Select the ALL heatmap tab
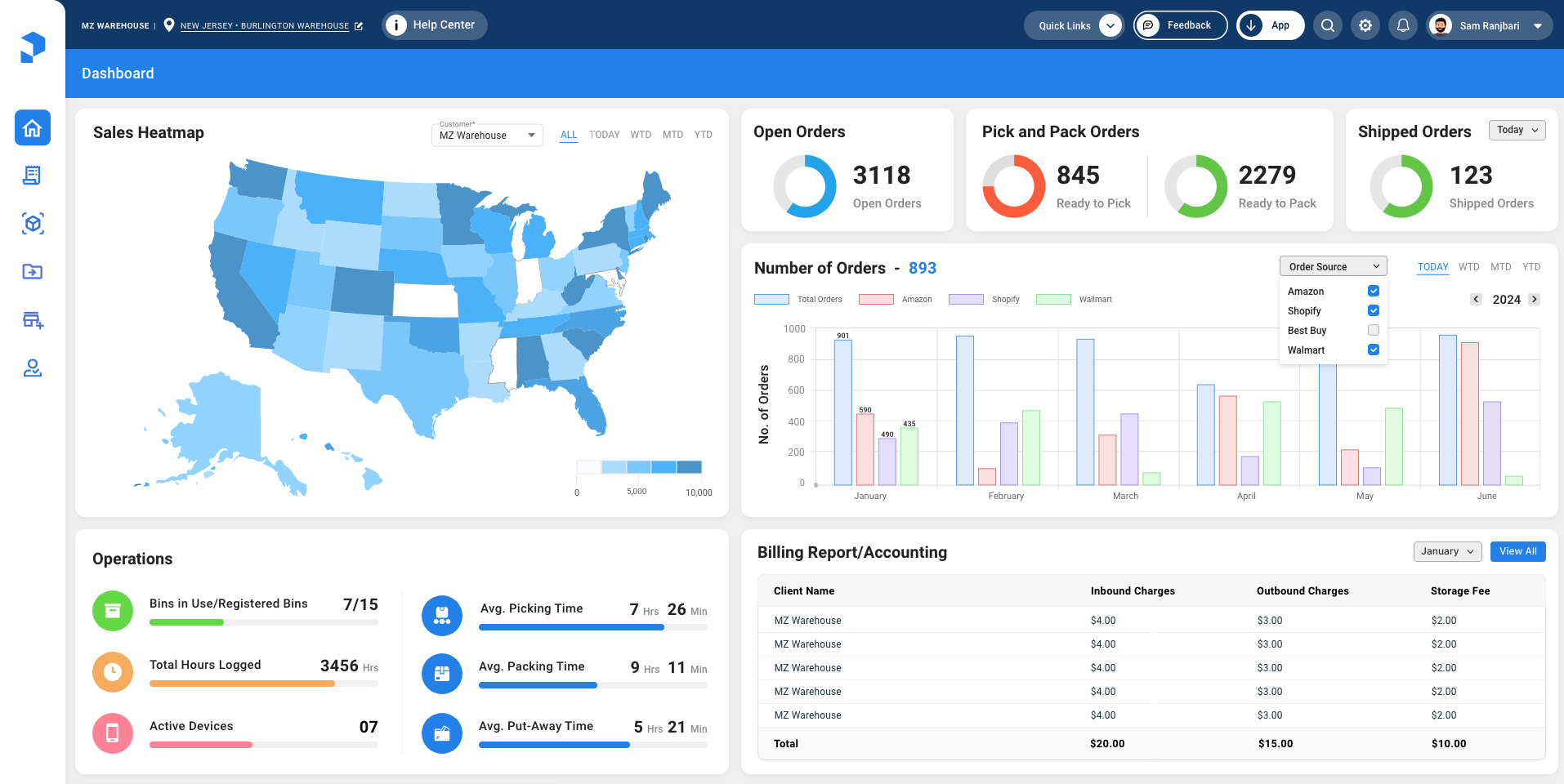Screen dimensions: 1564x784 click(569, 135)
